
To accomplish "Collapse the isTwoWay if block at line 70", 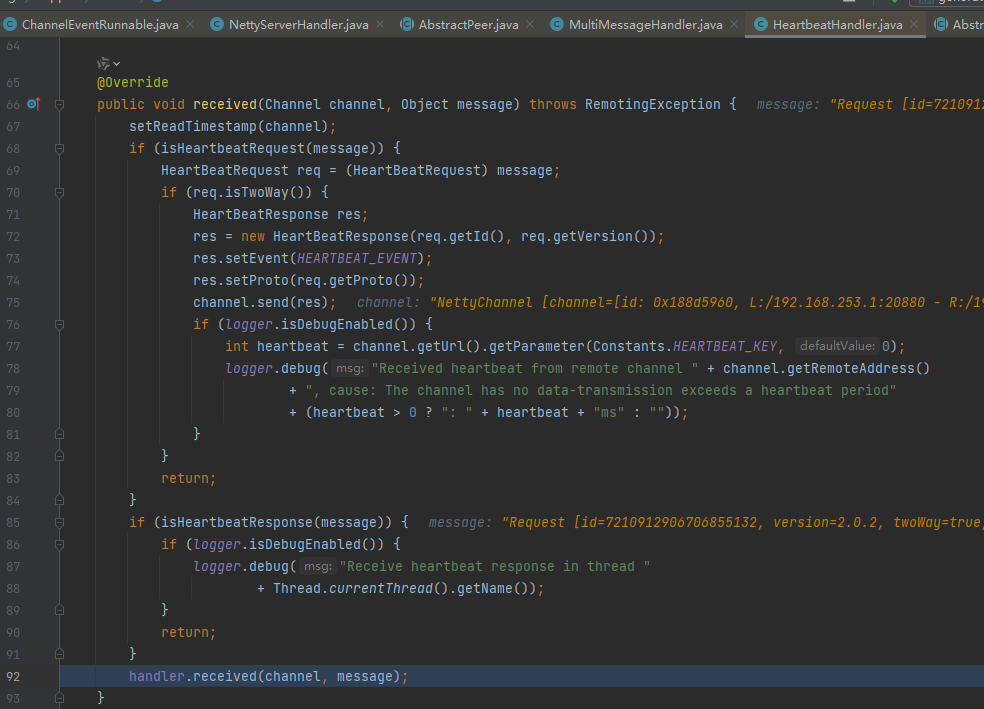I will [59, 193].
